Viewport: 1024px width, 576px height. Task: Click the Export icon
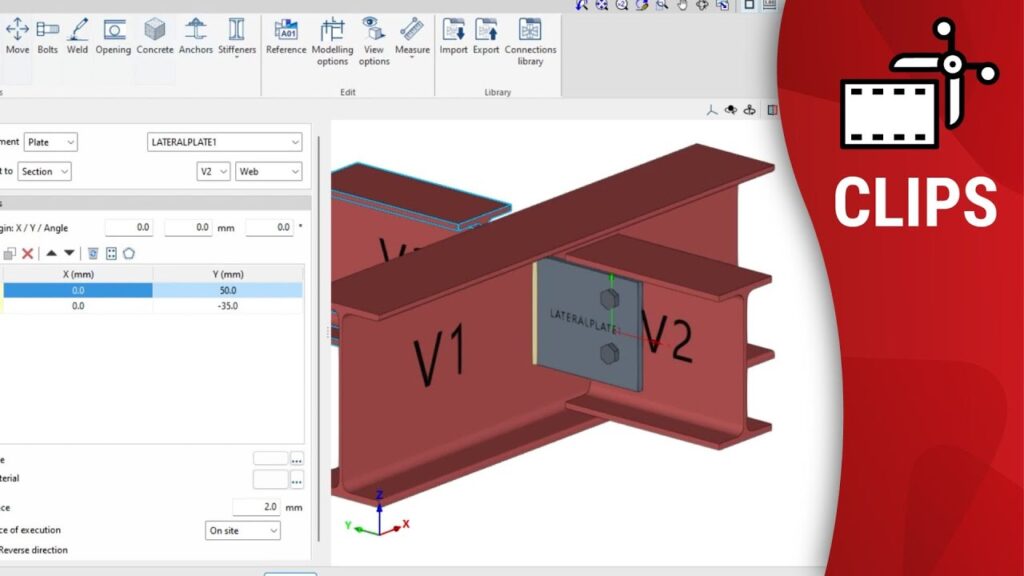tap(486, 36)
